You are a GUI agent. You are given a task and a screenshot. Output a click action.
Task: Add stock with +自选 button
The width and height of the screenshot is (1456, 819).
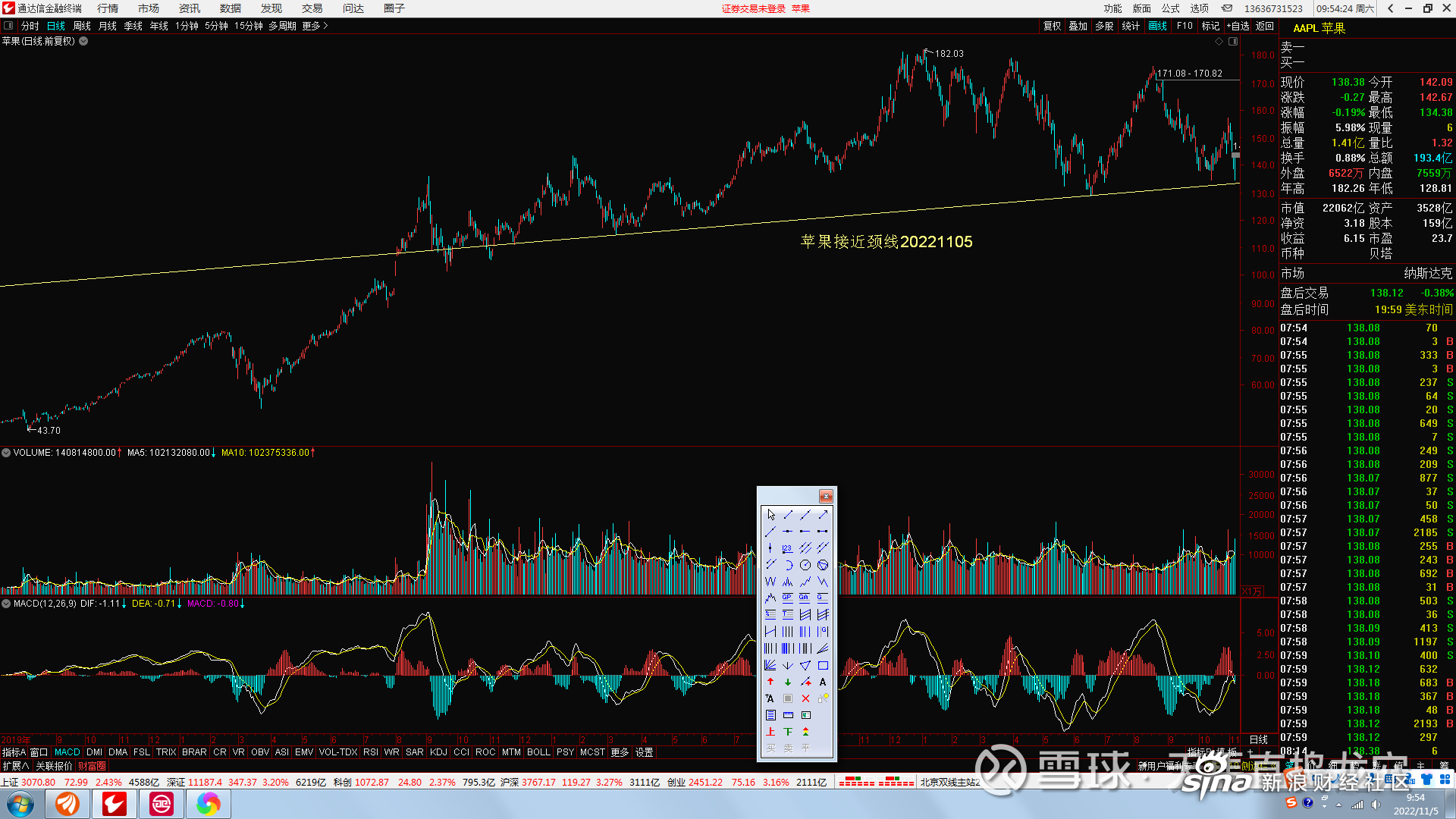coord(1238,26)
